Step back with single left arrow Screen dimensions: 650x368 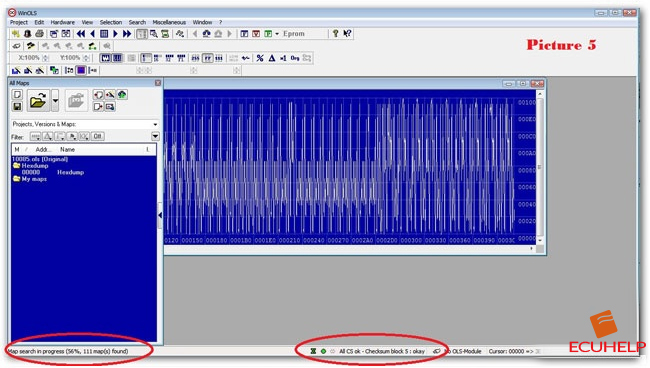tap(92, 34)
